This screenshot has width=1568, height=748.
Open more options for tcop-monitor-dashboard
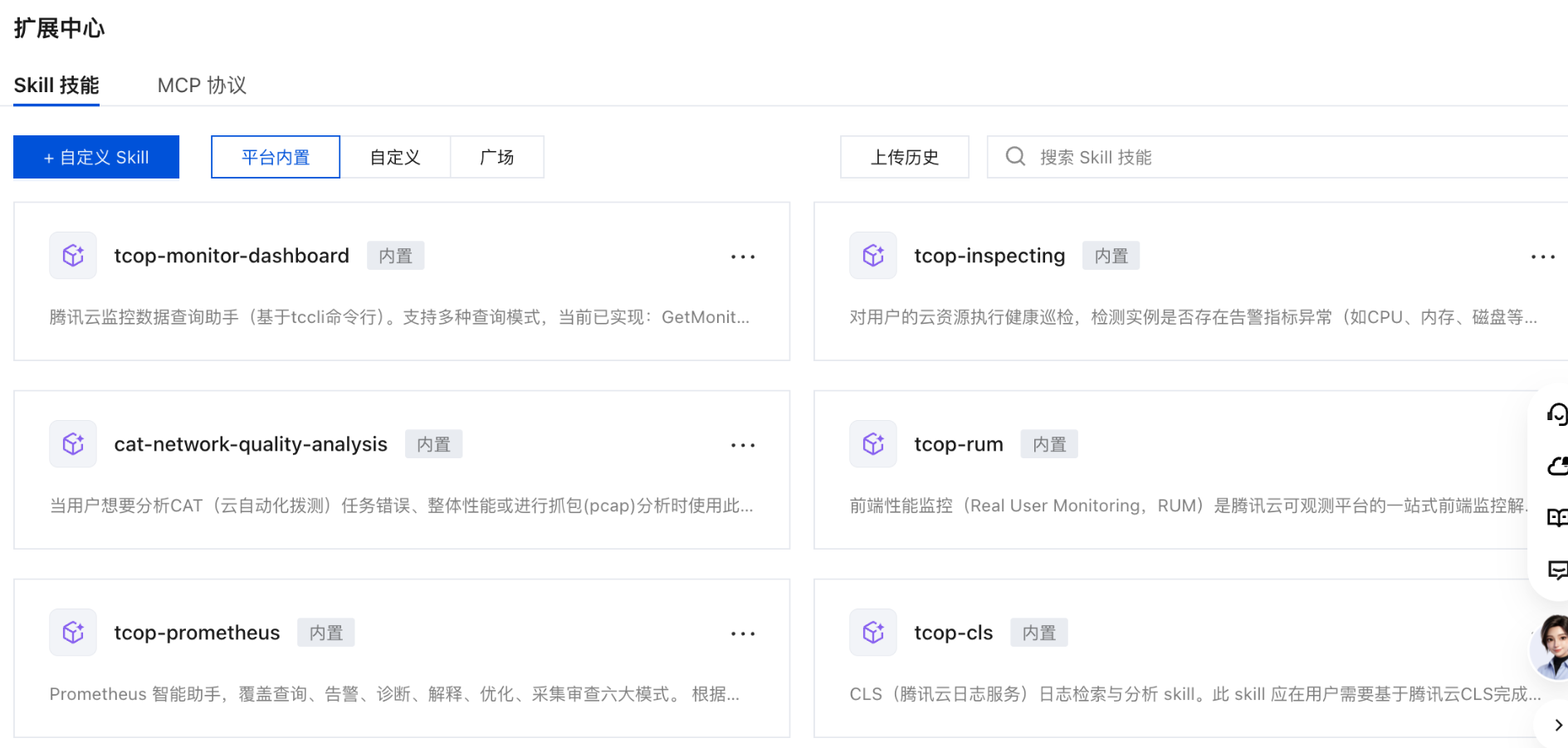[743, 257]
